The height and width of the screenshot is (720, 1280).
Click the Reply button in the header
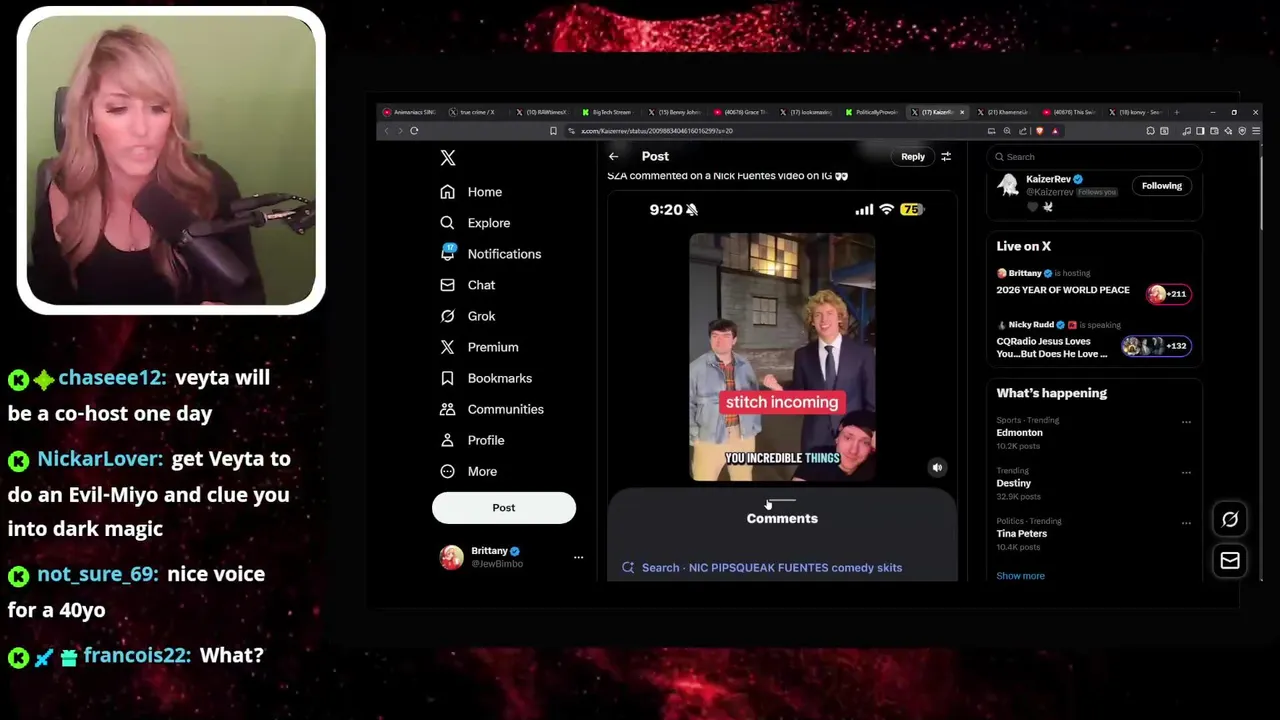[x=913, y=156]
